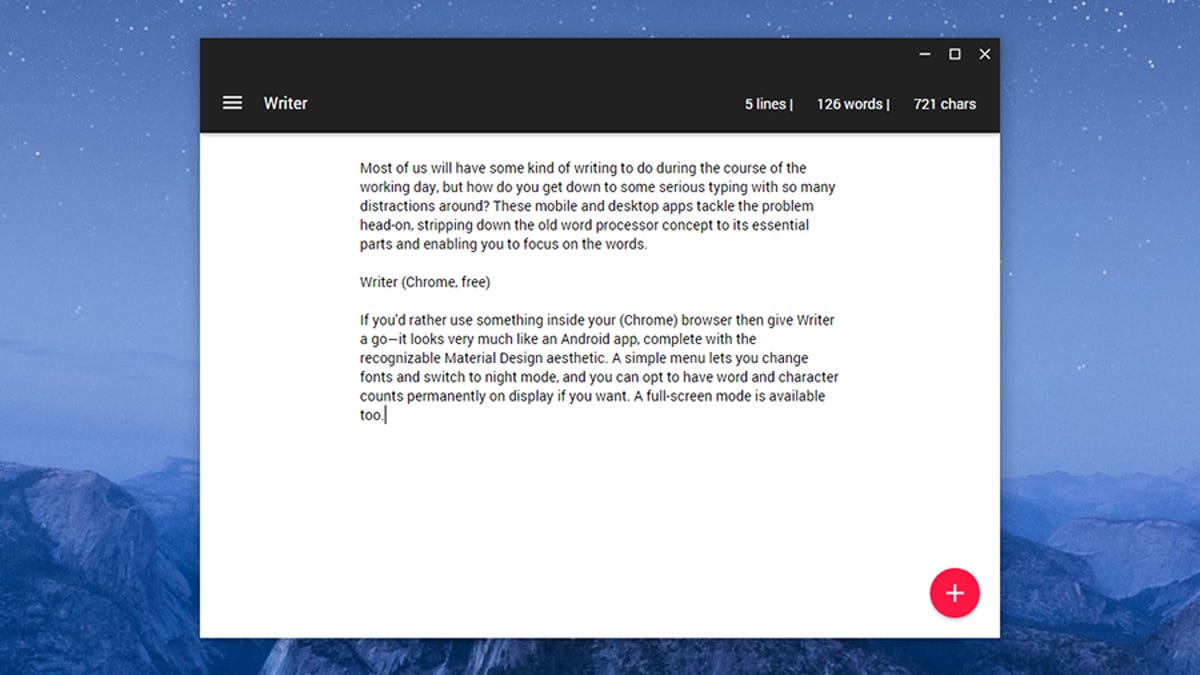Click the final word 'too.' in the text
Screen dimensions: 1200x675
[x=372, y=416]
